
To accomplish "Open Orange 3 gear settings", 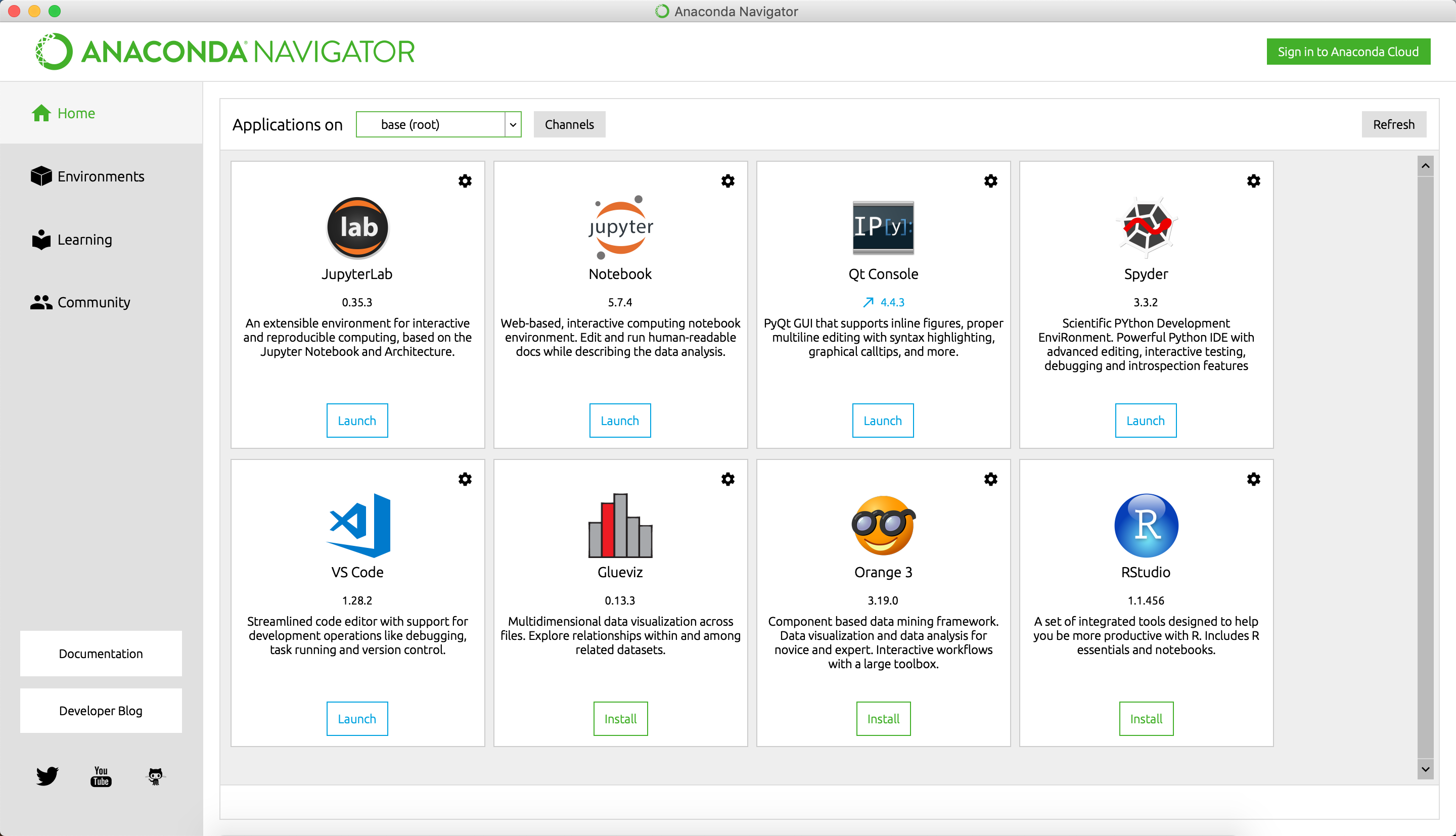I will coord(990,479).
